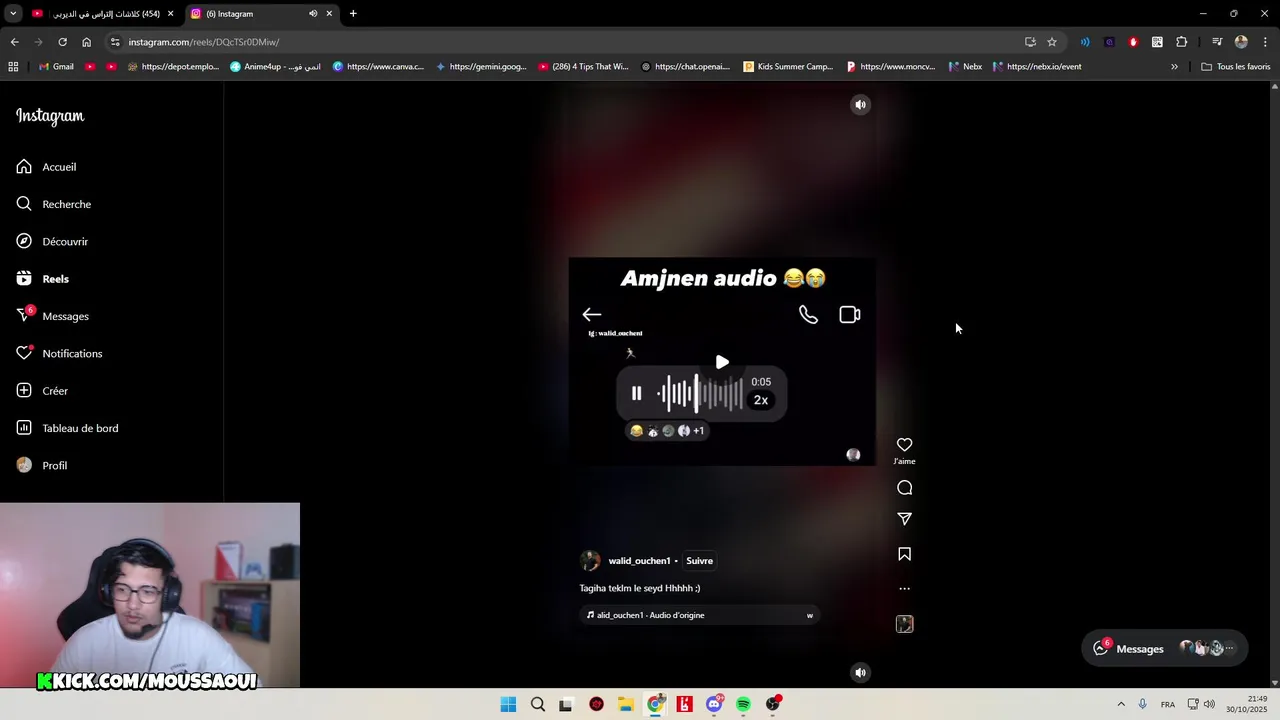Viewport: 1280px width, 720px height.
Task: Close the Instagram tab
Action: pos(329,14)
